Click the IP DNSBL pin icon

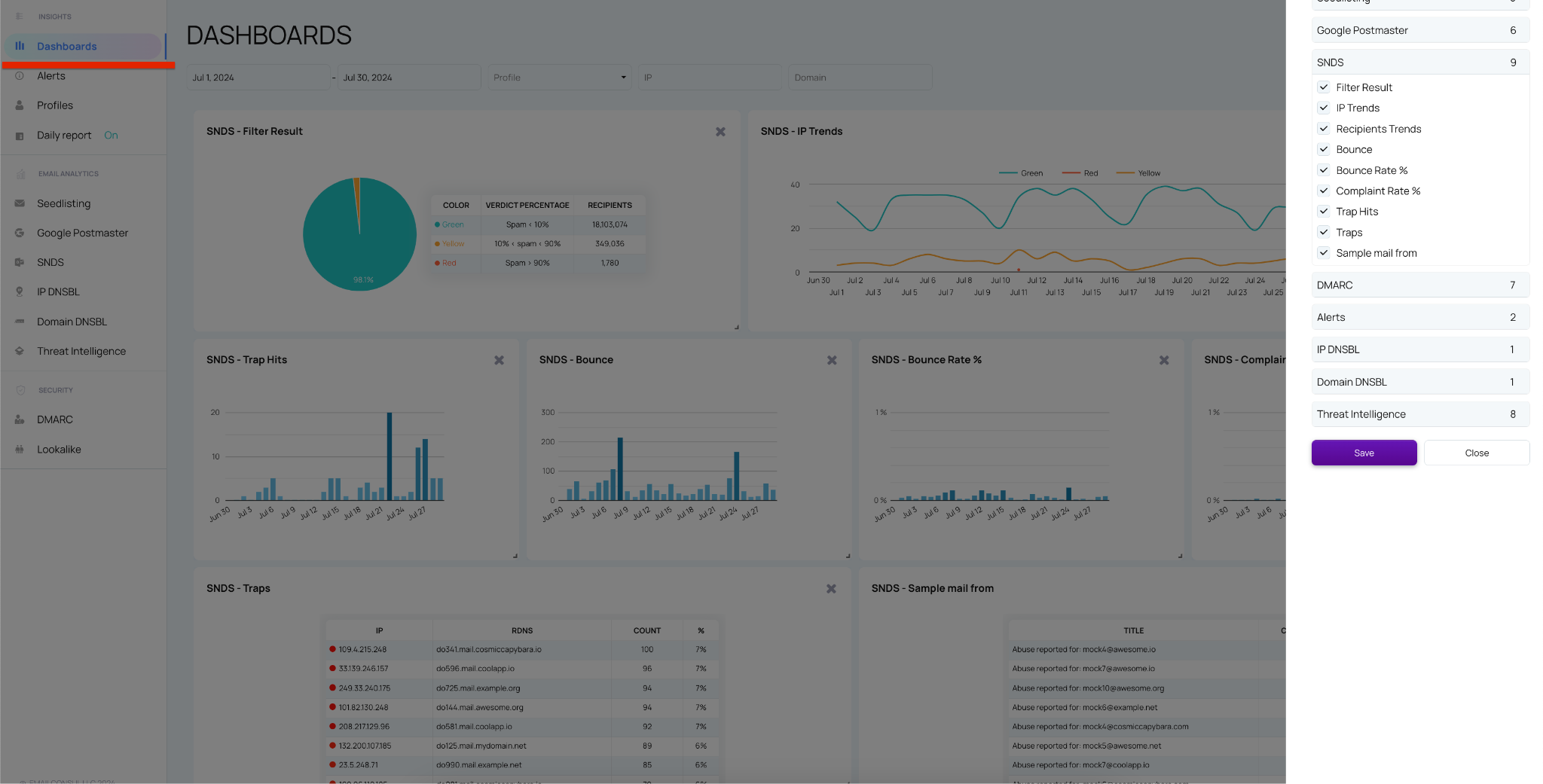[x=20, y=291]
